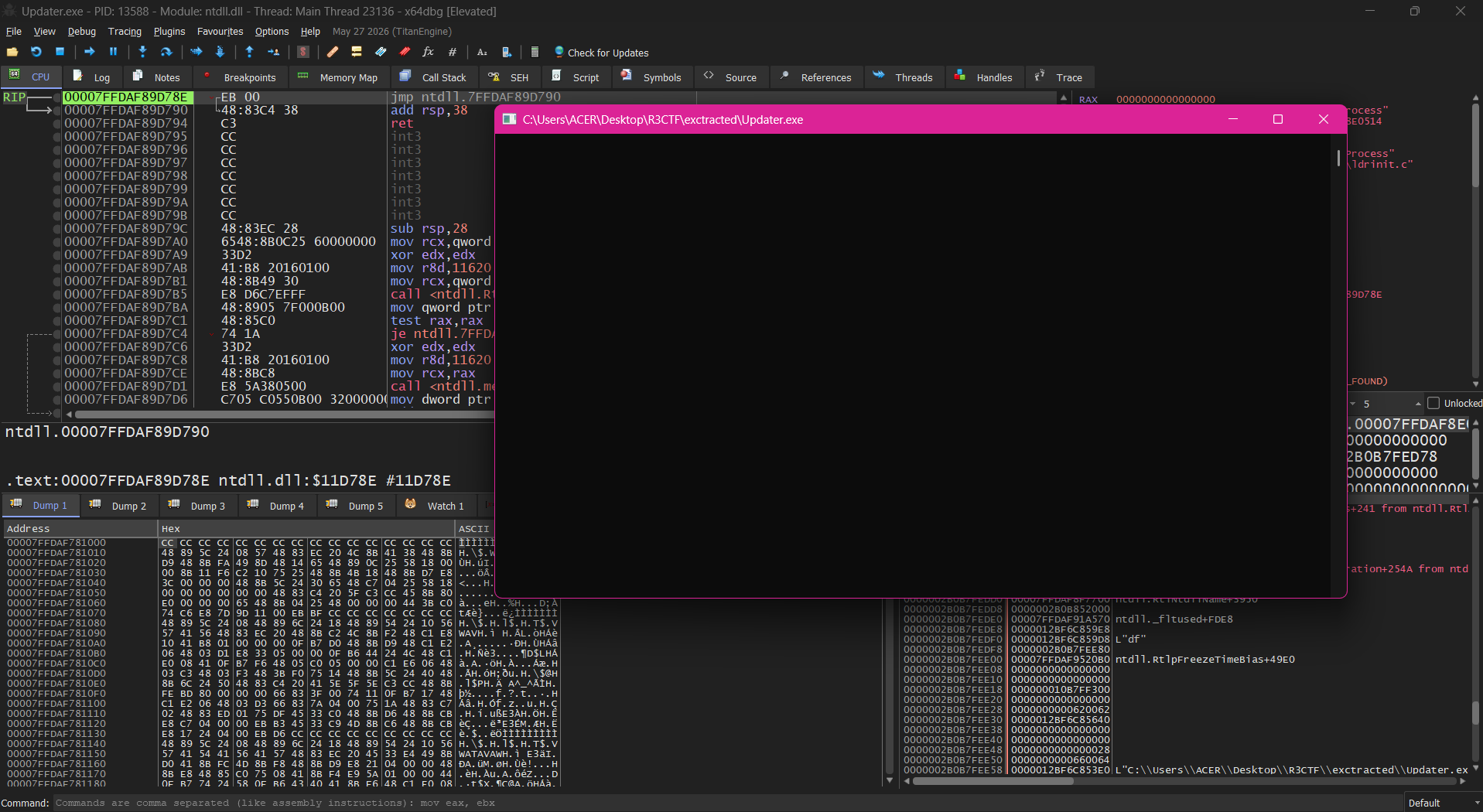Screen dimensions: 1483x812
Task: Open the View menu
Action: tap(44, 32)
